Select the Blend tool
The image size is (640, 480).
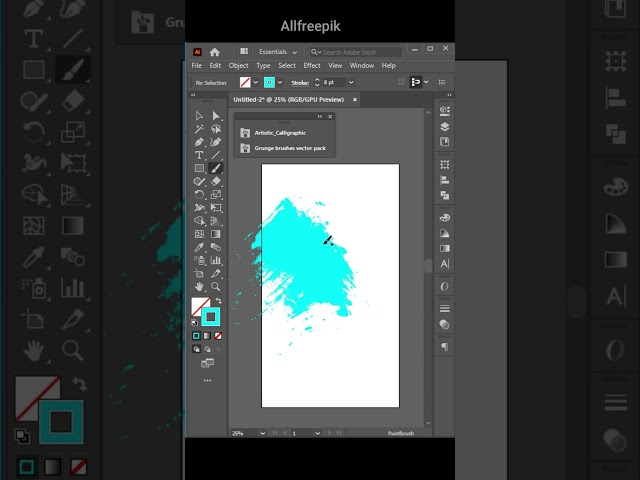tap(216, 247)
